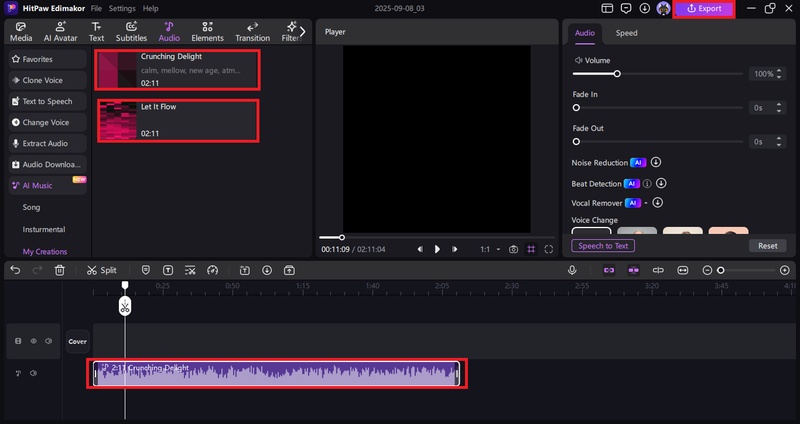The width and height of the screenshot is (800, 424).
Task: Click the player progress bar handle
Action: [x=342, y=237]
